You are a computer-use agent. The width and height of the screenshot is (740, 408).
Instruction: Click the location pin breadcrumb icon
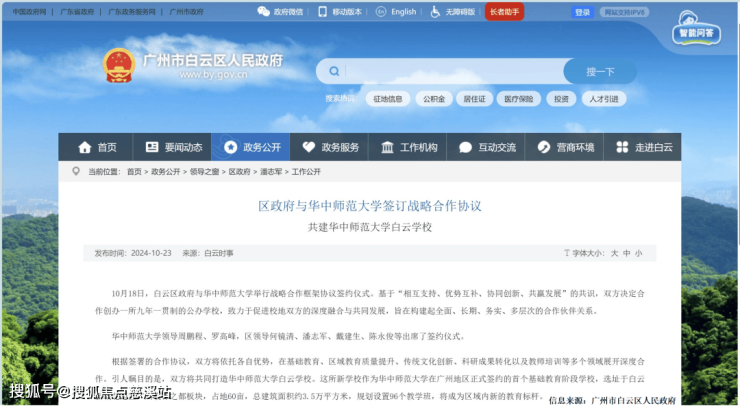tap(76, 171)
